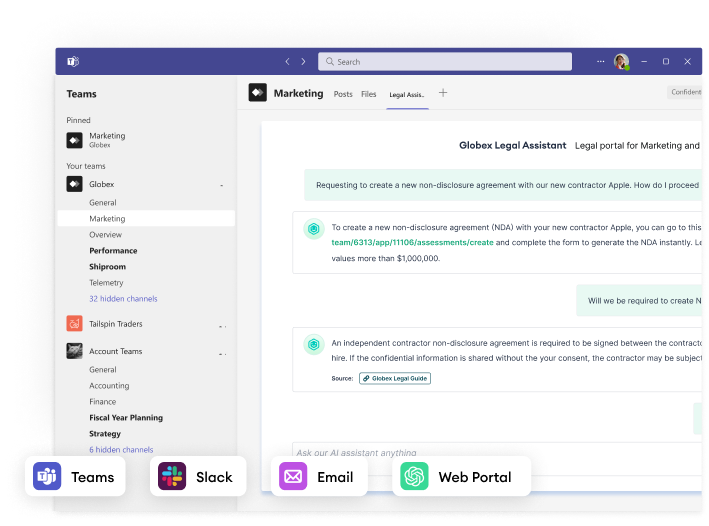Click the pinned Marketing team icon

tap(75, 140)
